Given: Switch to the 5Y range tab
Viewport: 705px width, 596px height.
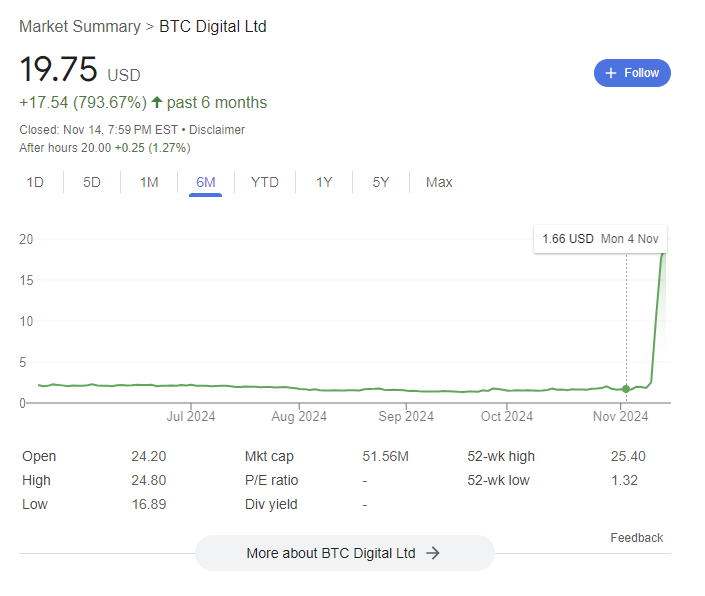Looking at the screenshot, I should pyautogui.click(x=381, y=182).
